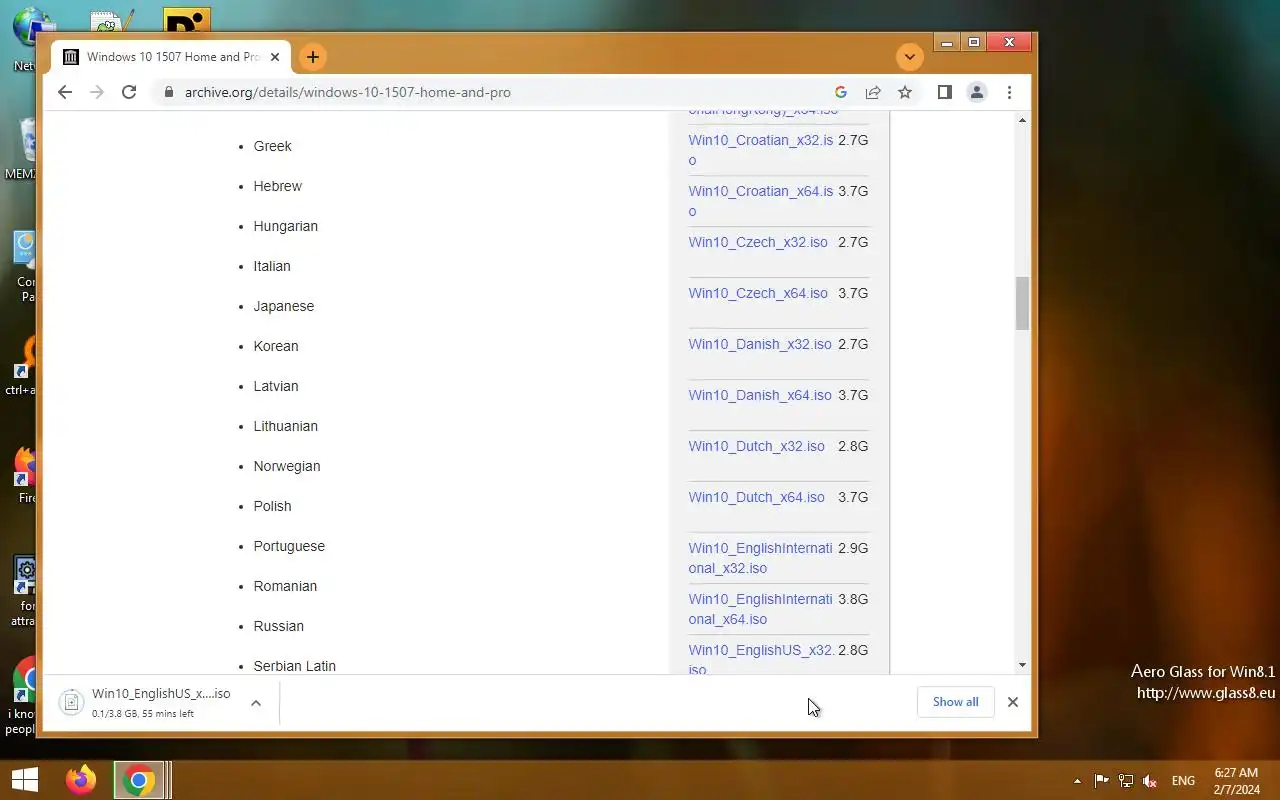This screenshot has height=800, width=1280.
Task: Select the 'Lithuanian' list item text
Action: pyautogui.click(x=285, y=426)
